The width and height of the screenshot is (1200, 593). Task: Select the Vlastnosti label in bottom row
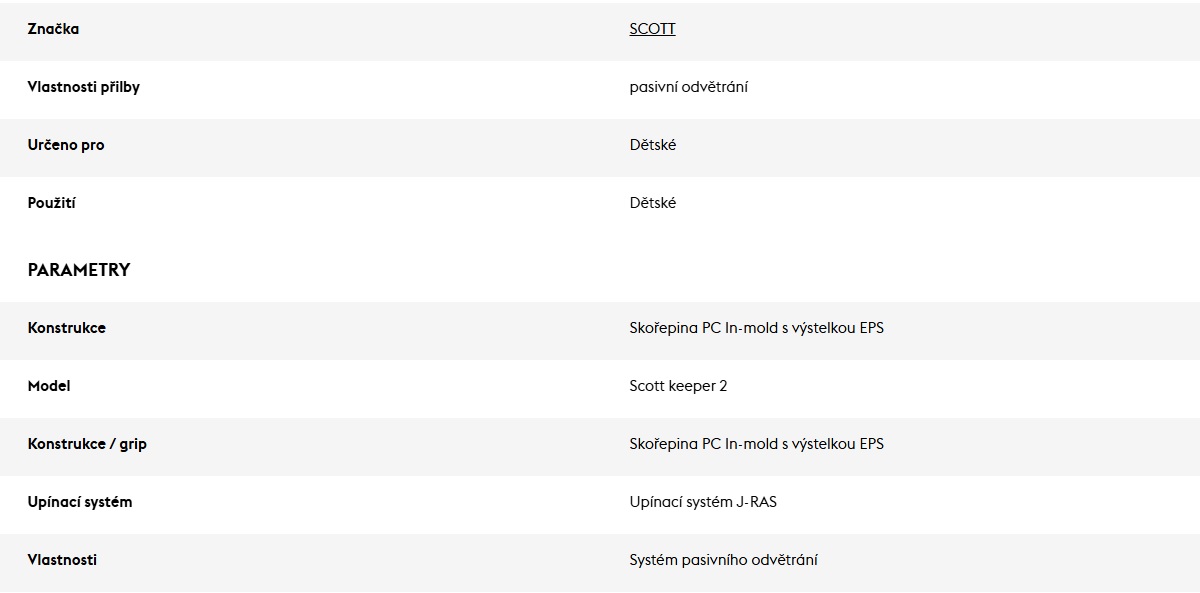62,560
